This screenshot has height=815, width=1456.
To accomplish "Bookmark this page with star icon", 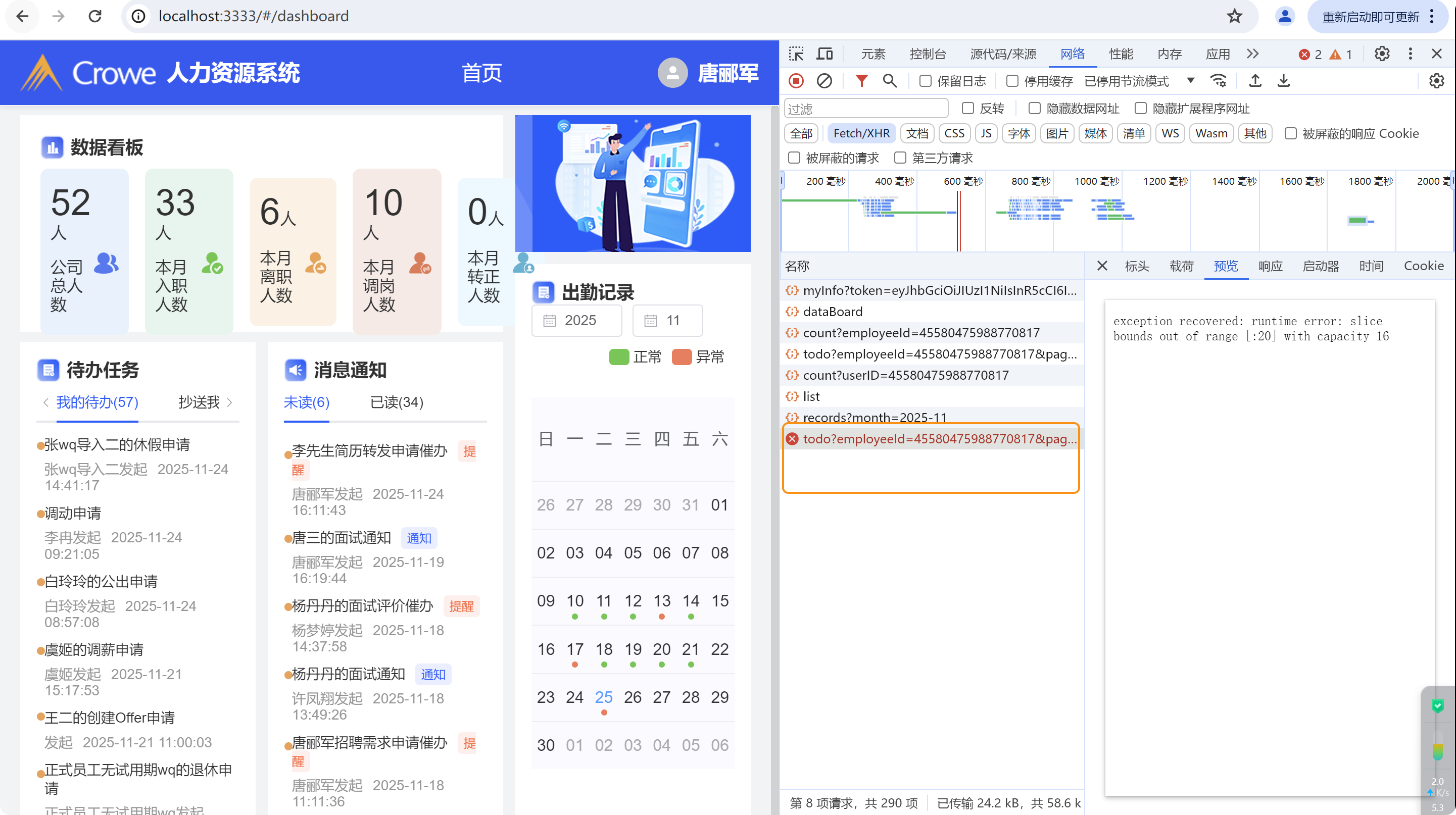I will tap(1234, 16).
